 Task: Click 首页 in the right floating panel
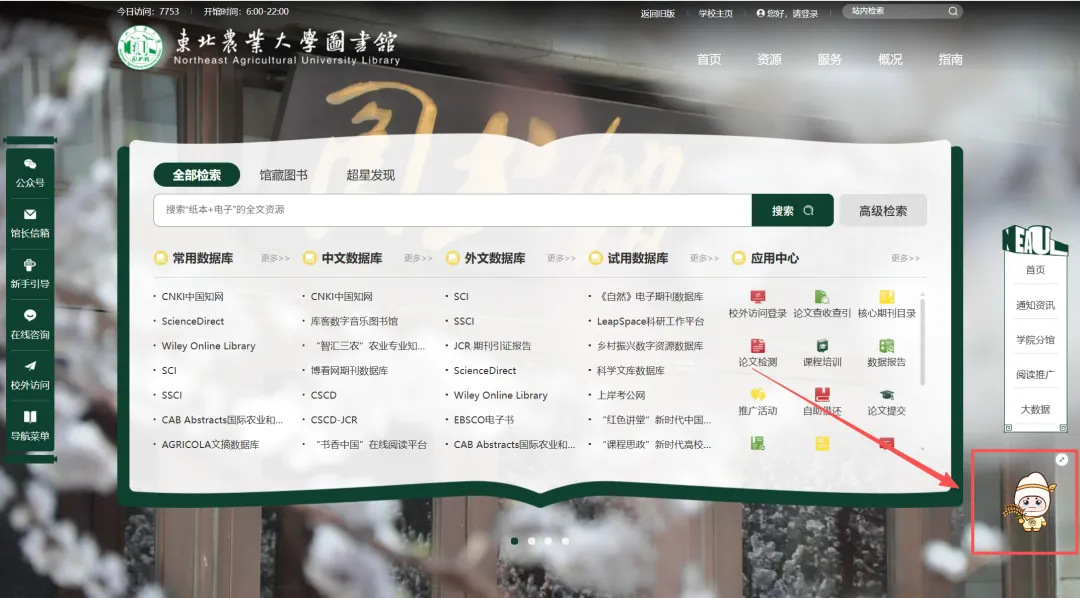(1035, 270)
